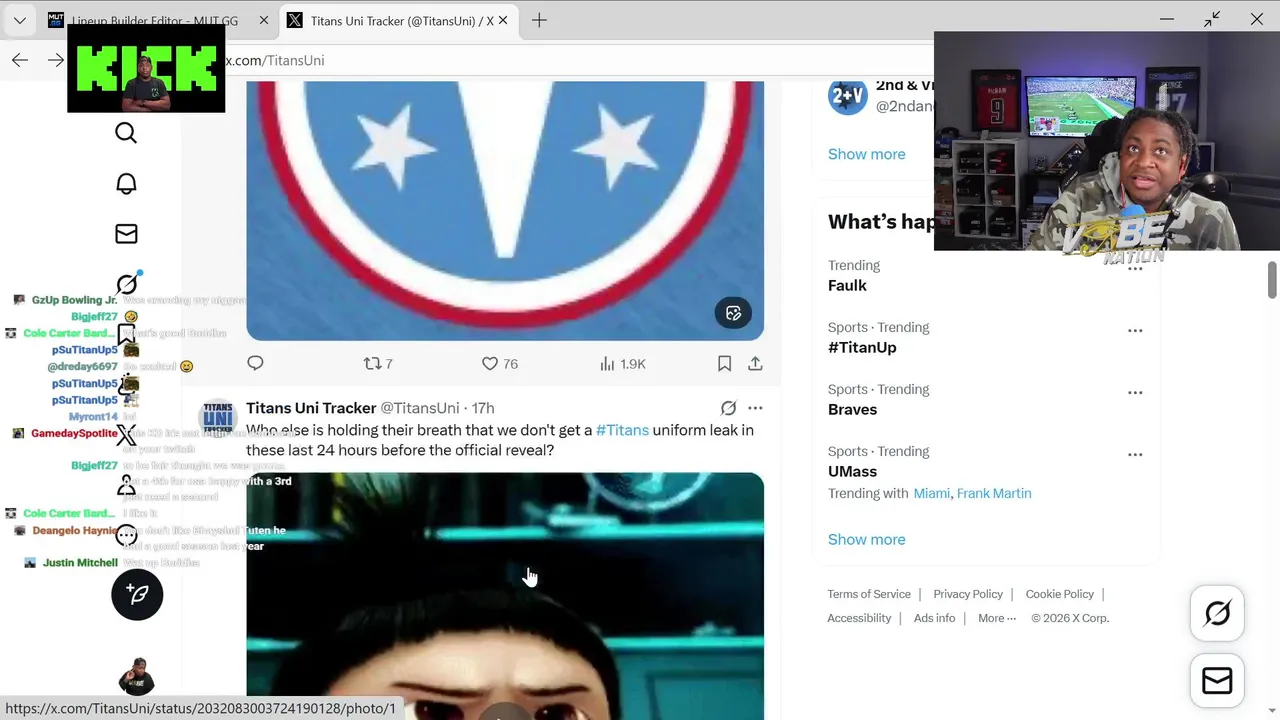Click the #Titans hashtag link

[x=622, y=430]
